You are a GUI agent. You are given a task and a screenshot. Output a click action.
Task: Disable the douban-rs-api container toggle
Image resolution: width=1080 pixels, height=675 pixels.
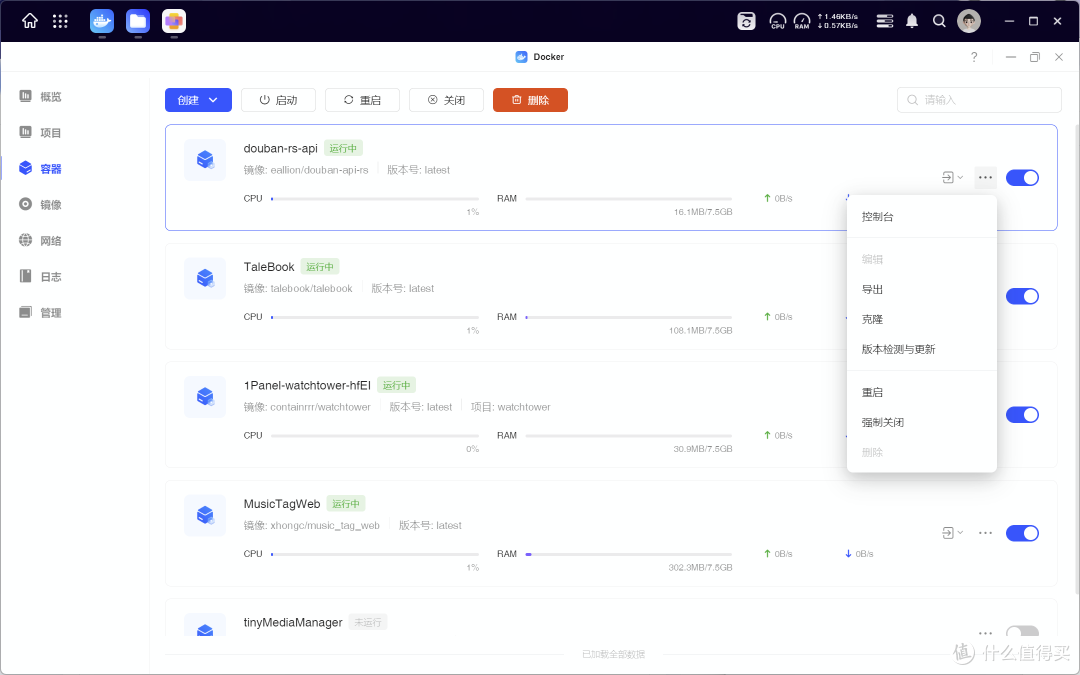(x=1022, y=178)
